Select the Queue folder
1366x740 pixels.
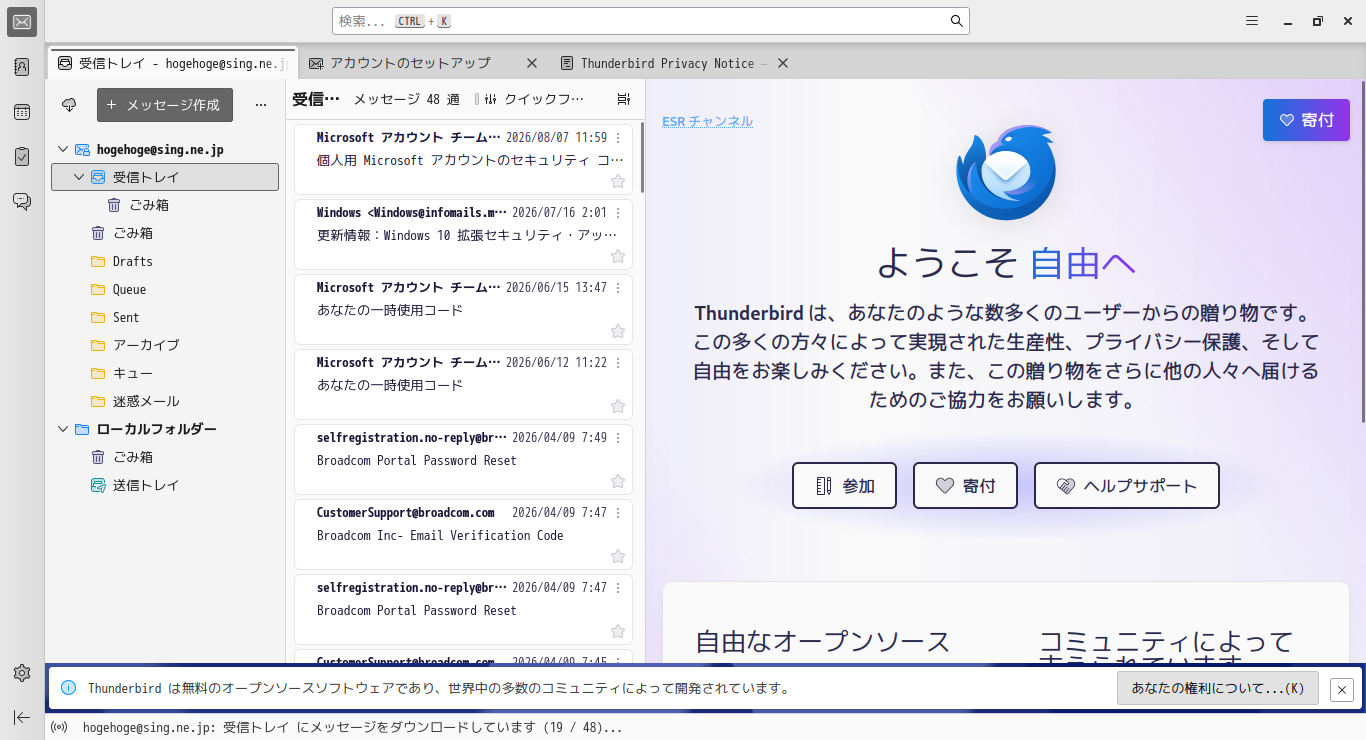click(x=165, y=289)
